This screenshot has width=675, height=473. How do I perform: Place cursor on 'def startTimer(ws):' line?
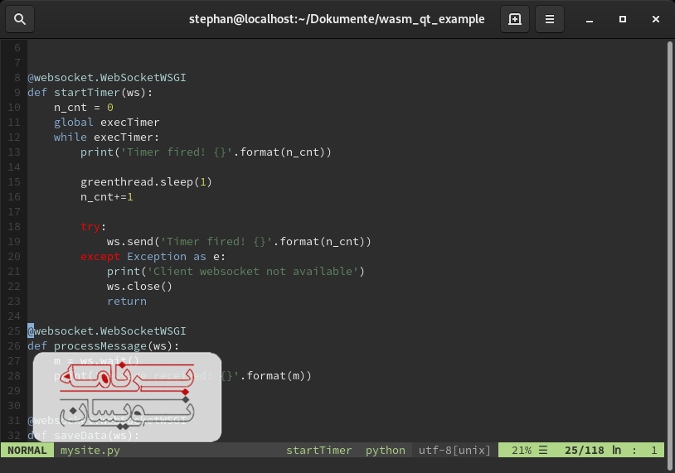pyautogui.click(x=90, y=93)
